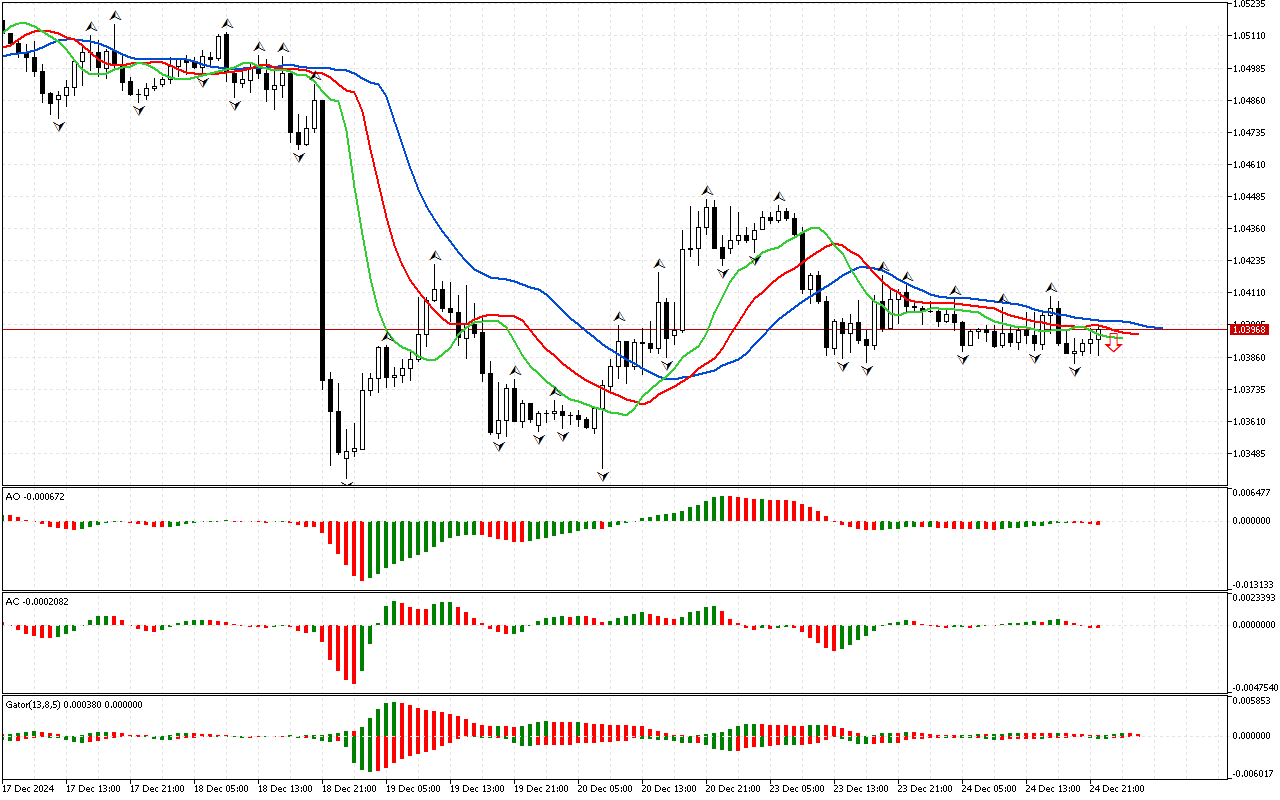Select the 1.04485 price level label

coord(1249,196)
